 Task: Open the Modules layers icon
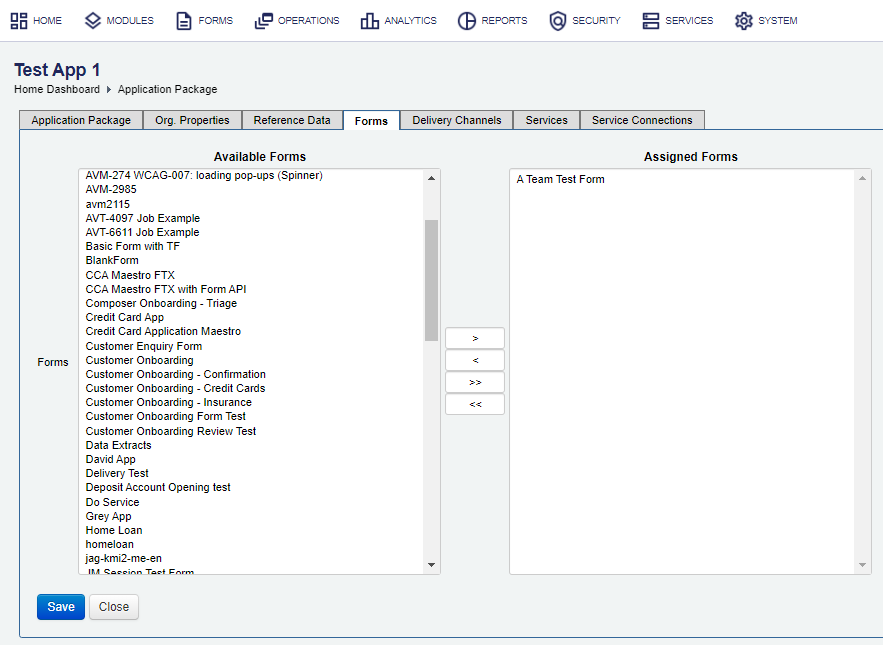pyautogui.click(x=93, y=21)
